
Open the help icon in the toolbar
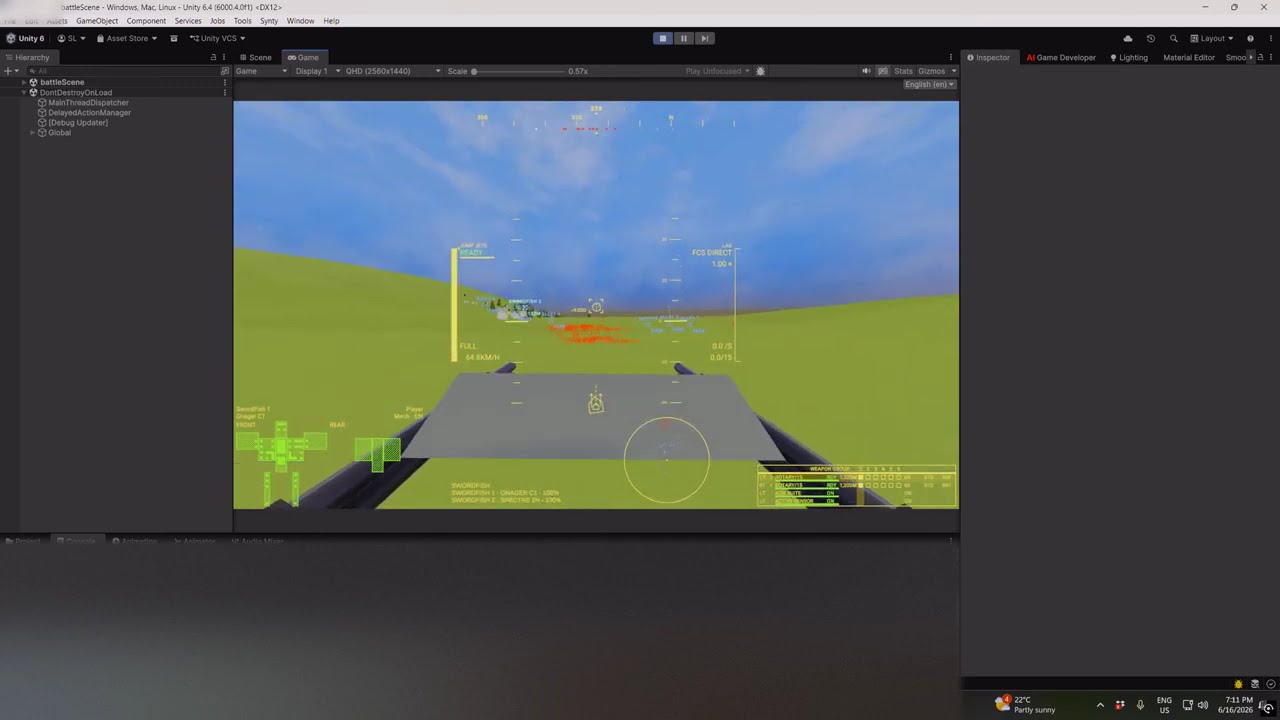1250,38
